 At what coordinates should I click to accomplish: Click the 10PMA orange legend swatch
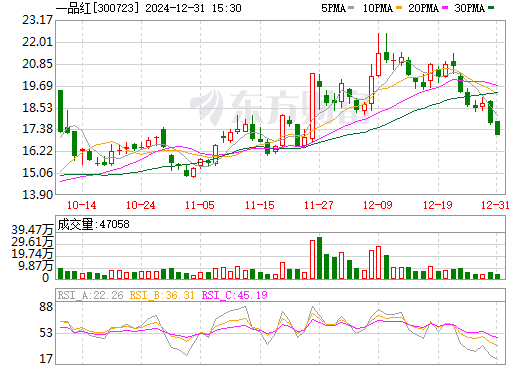[399, 8]
